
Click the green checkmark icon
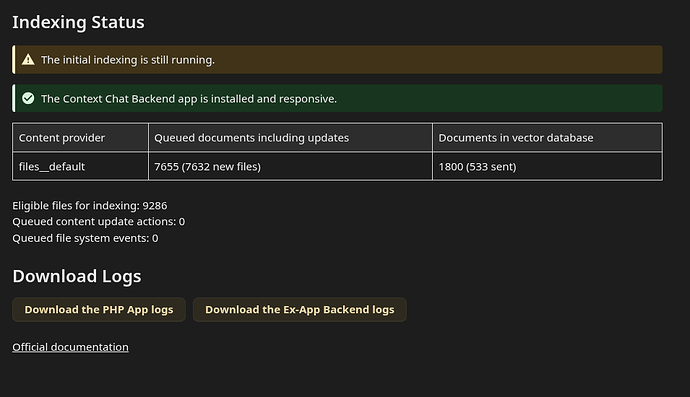pyautogui.click(x=28, y=98)
